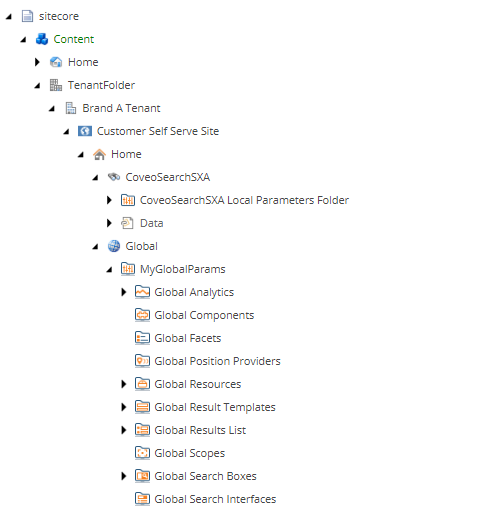Select the MyGlobalParams label

(x=183, y=269)
